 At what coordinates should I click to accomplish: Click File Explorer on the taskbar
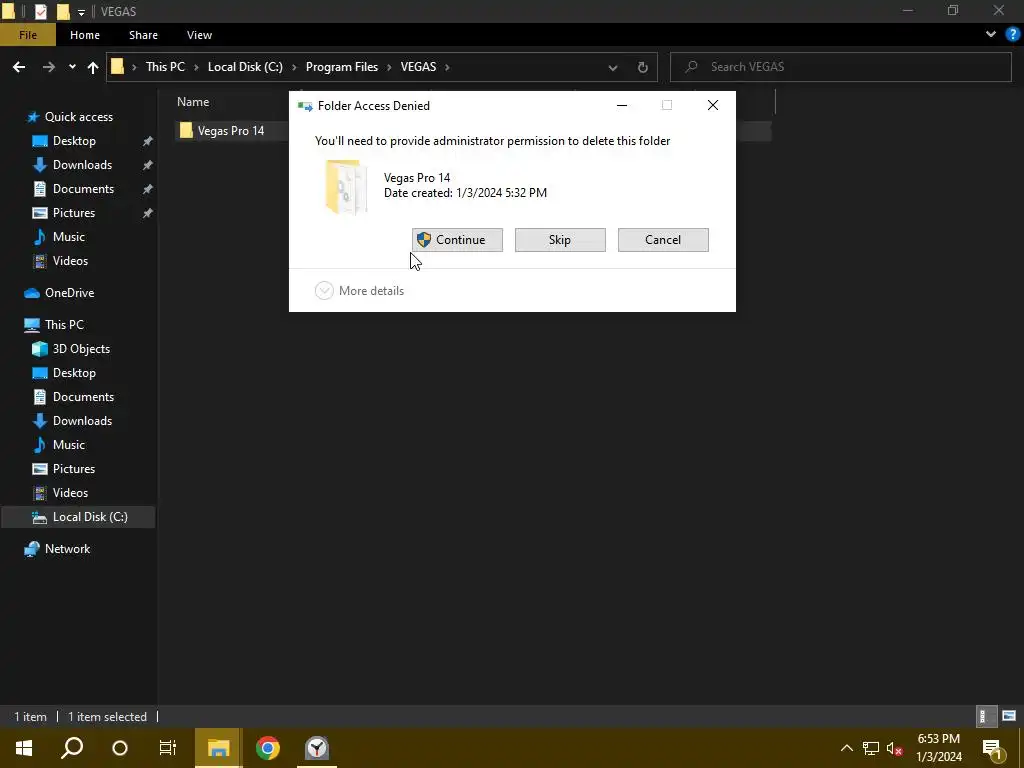(218, 748)
